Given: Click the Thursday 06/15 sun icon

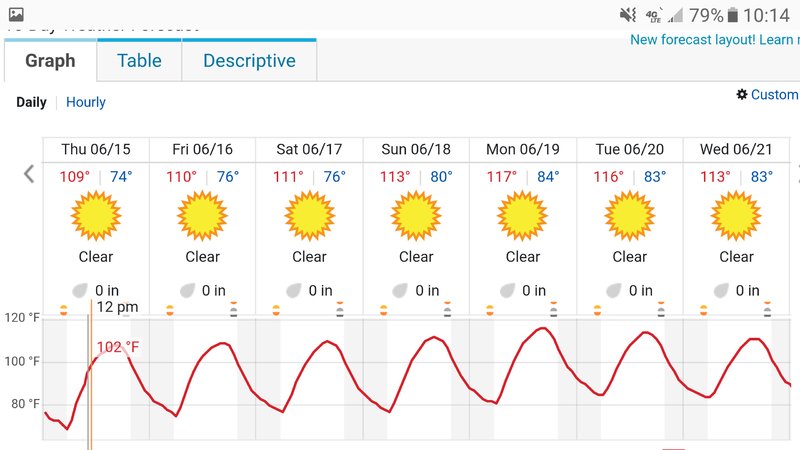Looking at the screenshot, I should pos(96,215).
